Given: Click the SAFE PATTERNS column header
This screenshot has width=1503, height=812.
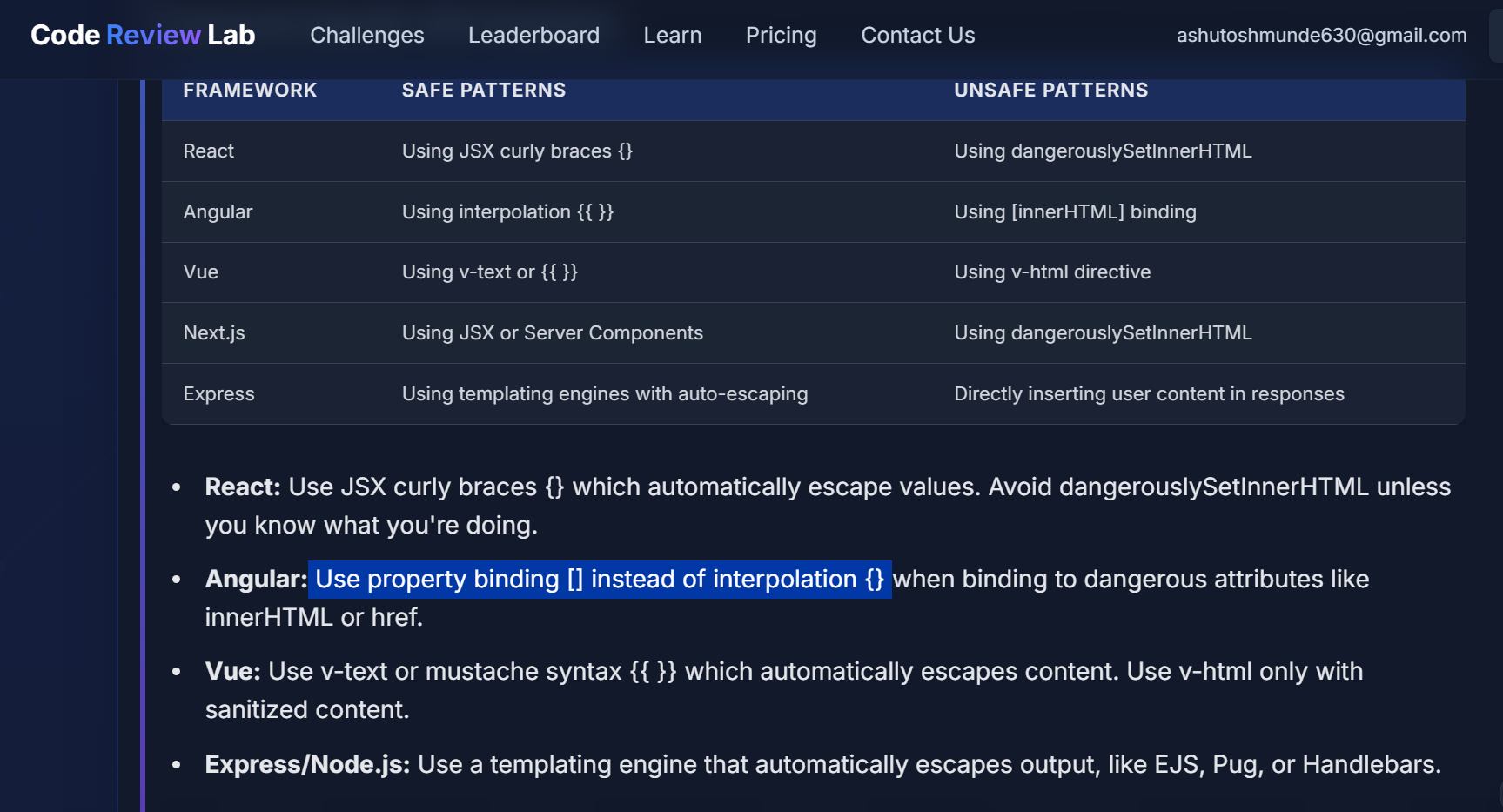Looking at the screenshot, I should 484,91.
